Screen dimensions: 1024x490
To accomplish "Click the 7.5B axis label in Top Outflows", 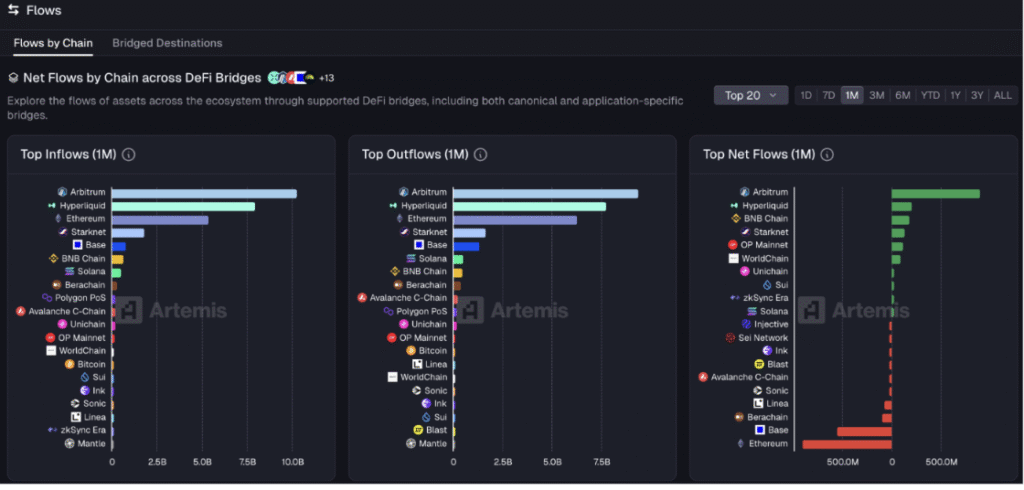I will [x=601, y=462].
